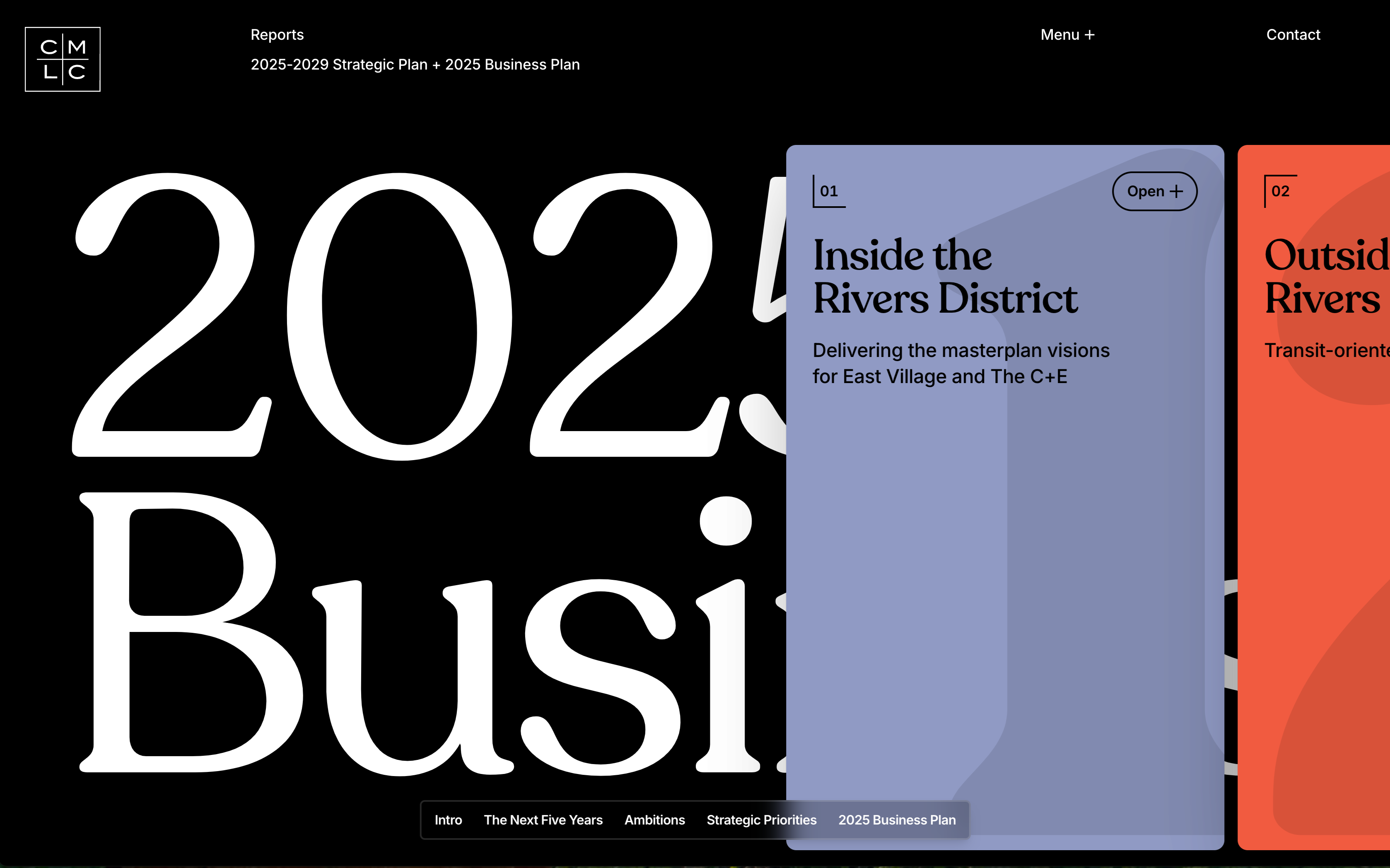Screen dimensions: 1390x868
Task: Open the Menu + expander
Action: click(x=1067, y=35)
